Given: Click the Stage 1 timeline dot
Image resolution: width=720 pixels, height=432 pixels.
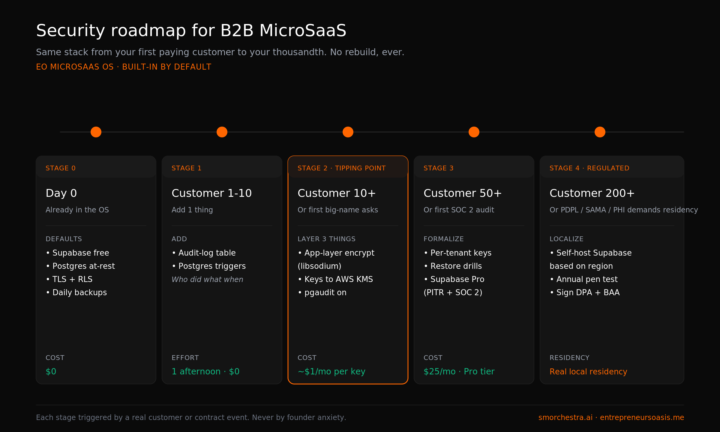Looking at the screenshot, I should [x=222, y=132].
